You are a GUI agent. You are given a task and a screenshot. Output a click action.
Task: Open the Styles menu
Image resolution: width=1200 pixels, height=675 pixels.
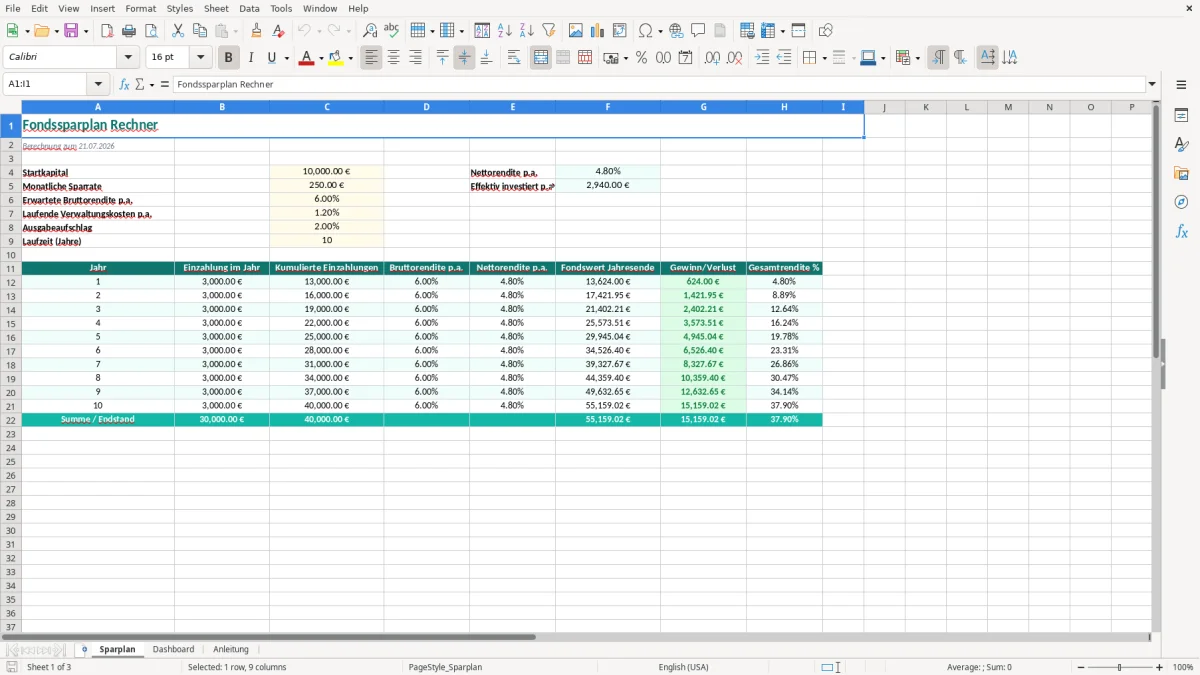coord(180,8)
